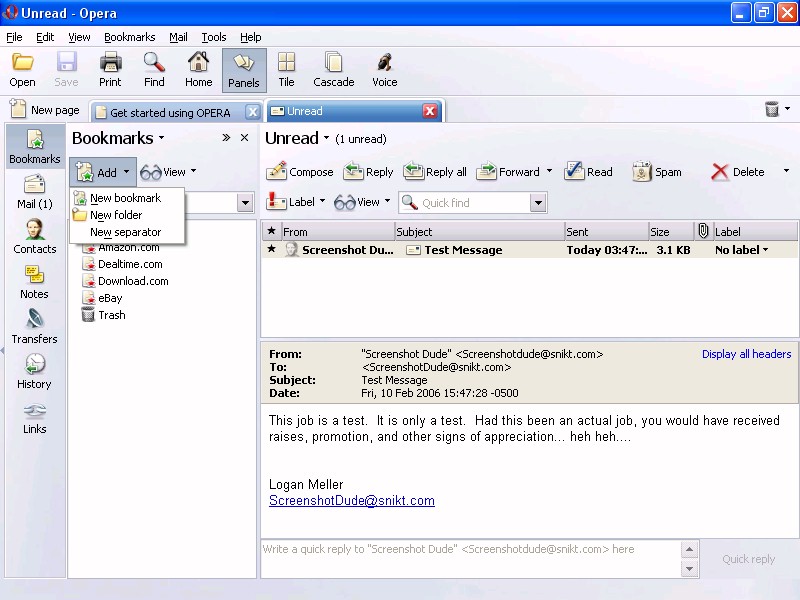
Task: Expand the Forward dropdown arrow
Action: coord(549,172)
